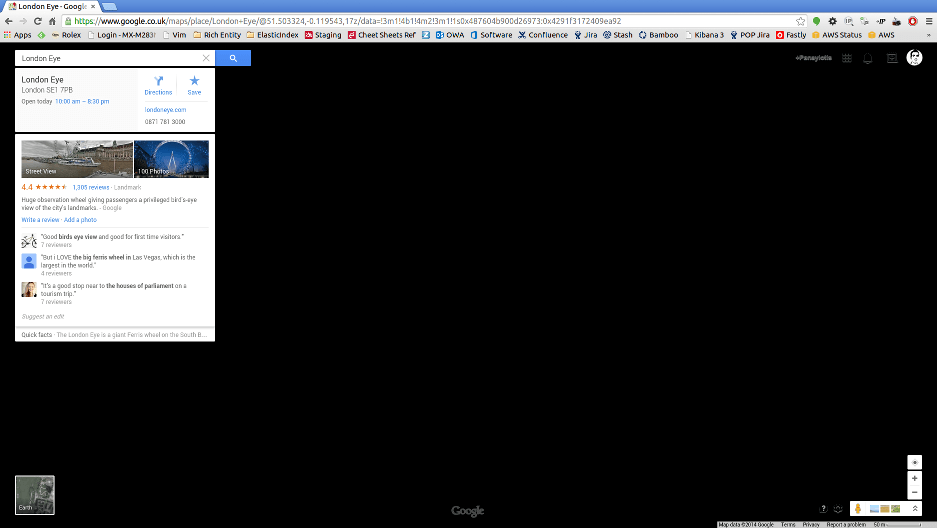
Task: Click Suggest an edit
Action: tap(42, 317)
